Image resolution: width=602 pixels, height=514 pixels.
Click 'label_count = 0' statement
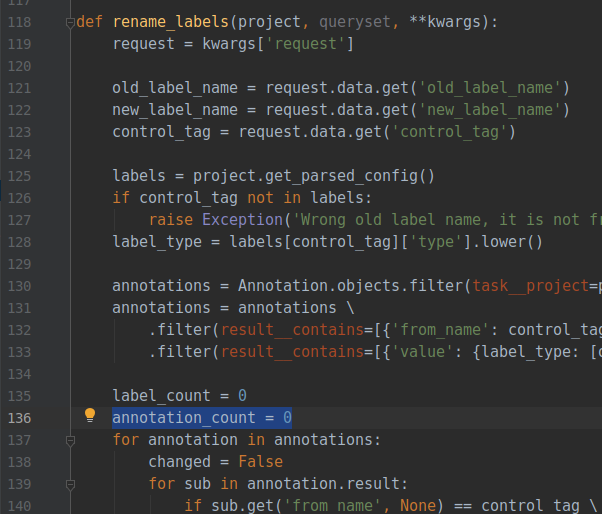[x=180, y=396]
